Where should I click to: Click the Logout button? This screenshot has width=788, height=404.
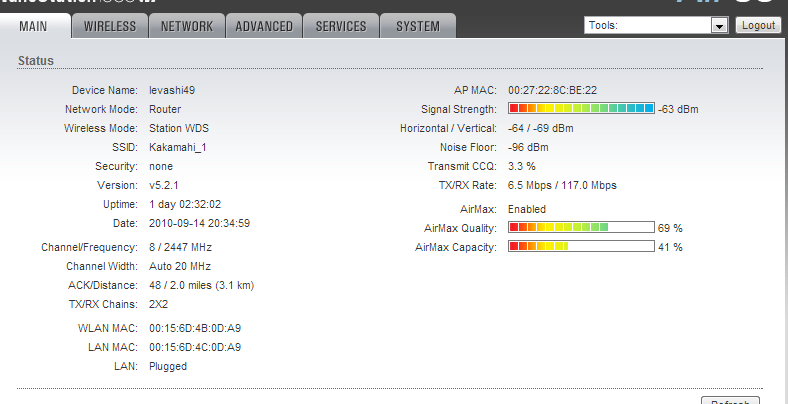pyautogui.click(x=758, y=26)
